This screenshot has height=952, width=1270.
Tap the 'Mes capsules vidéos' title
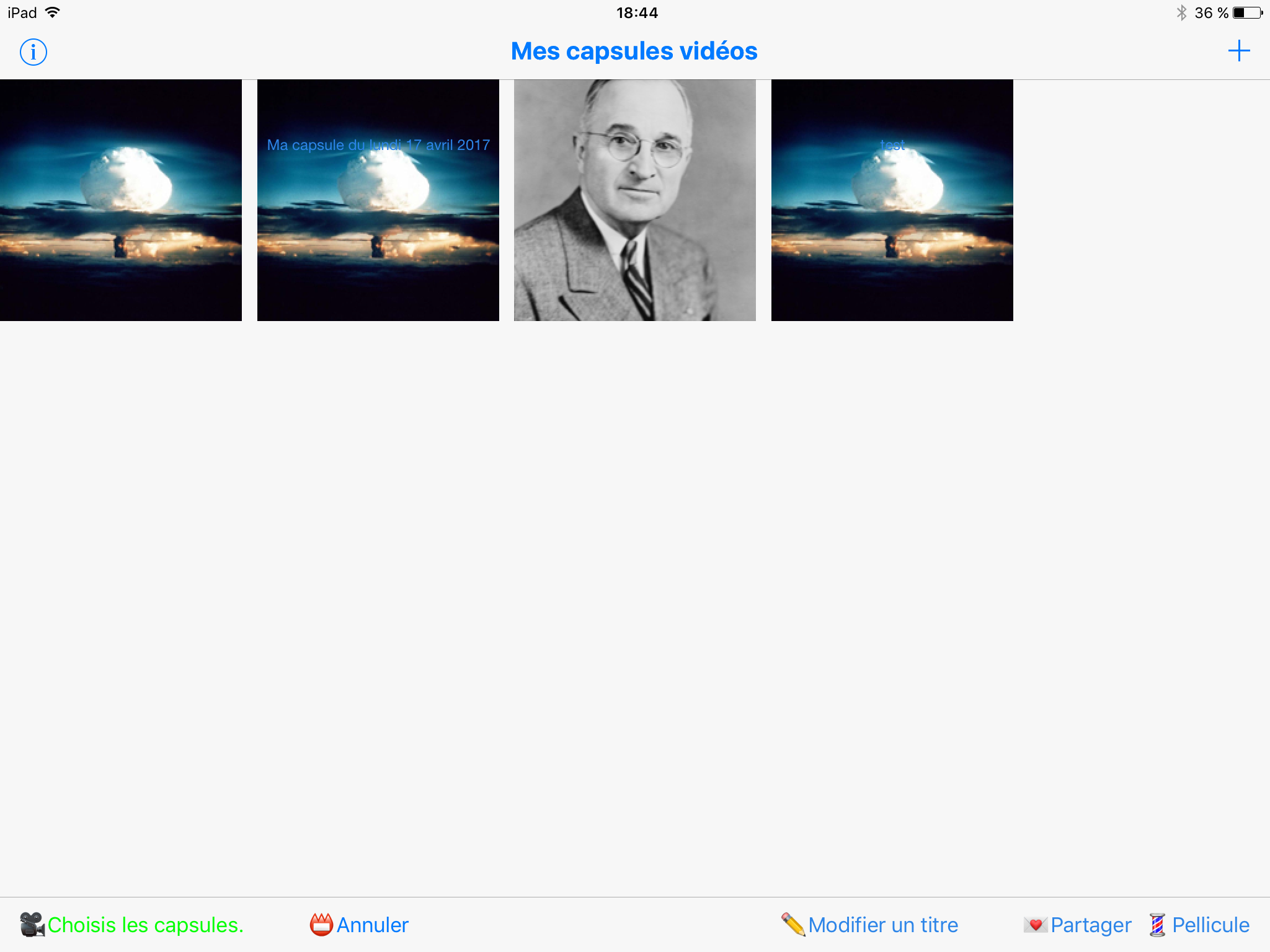[634, 51]
